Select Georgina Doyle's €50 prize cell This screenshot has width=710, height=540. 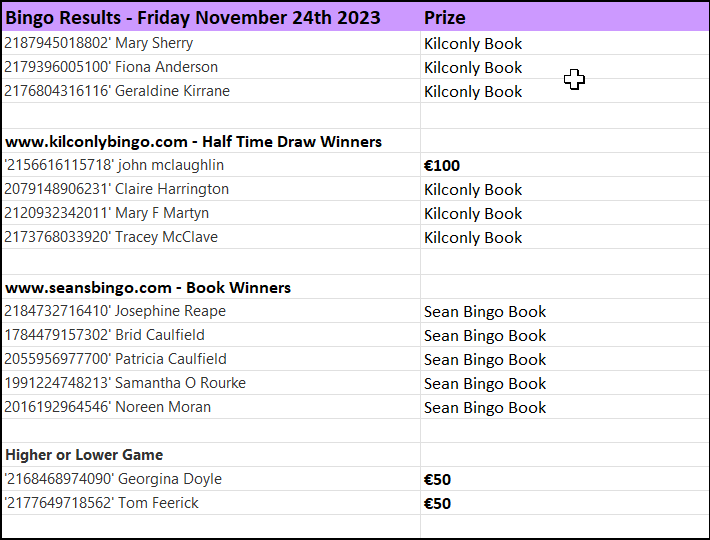pyautogui.click(x=565, y=479)
